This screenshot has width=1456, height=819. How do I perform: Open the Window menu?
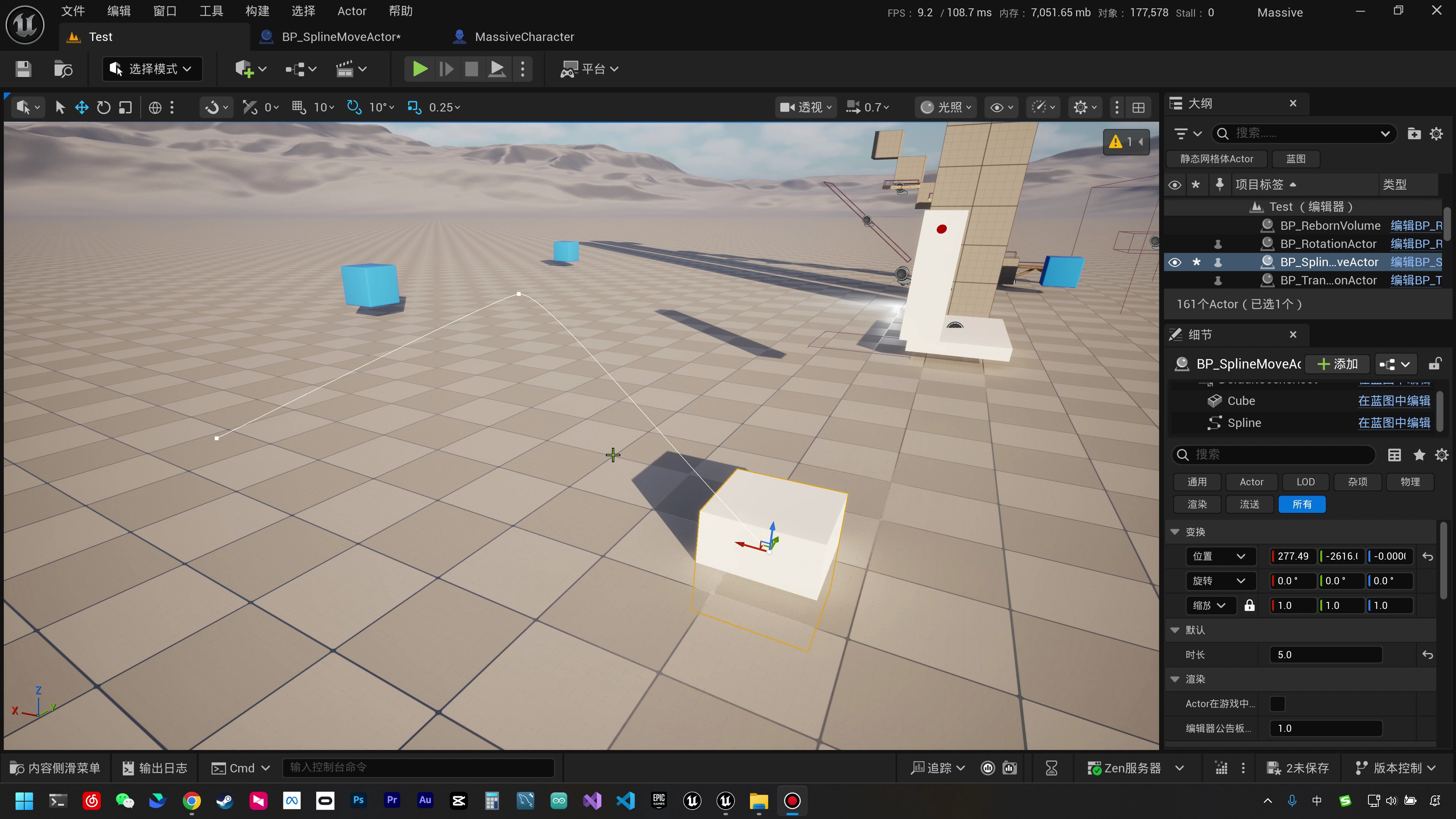coord(165,11)
